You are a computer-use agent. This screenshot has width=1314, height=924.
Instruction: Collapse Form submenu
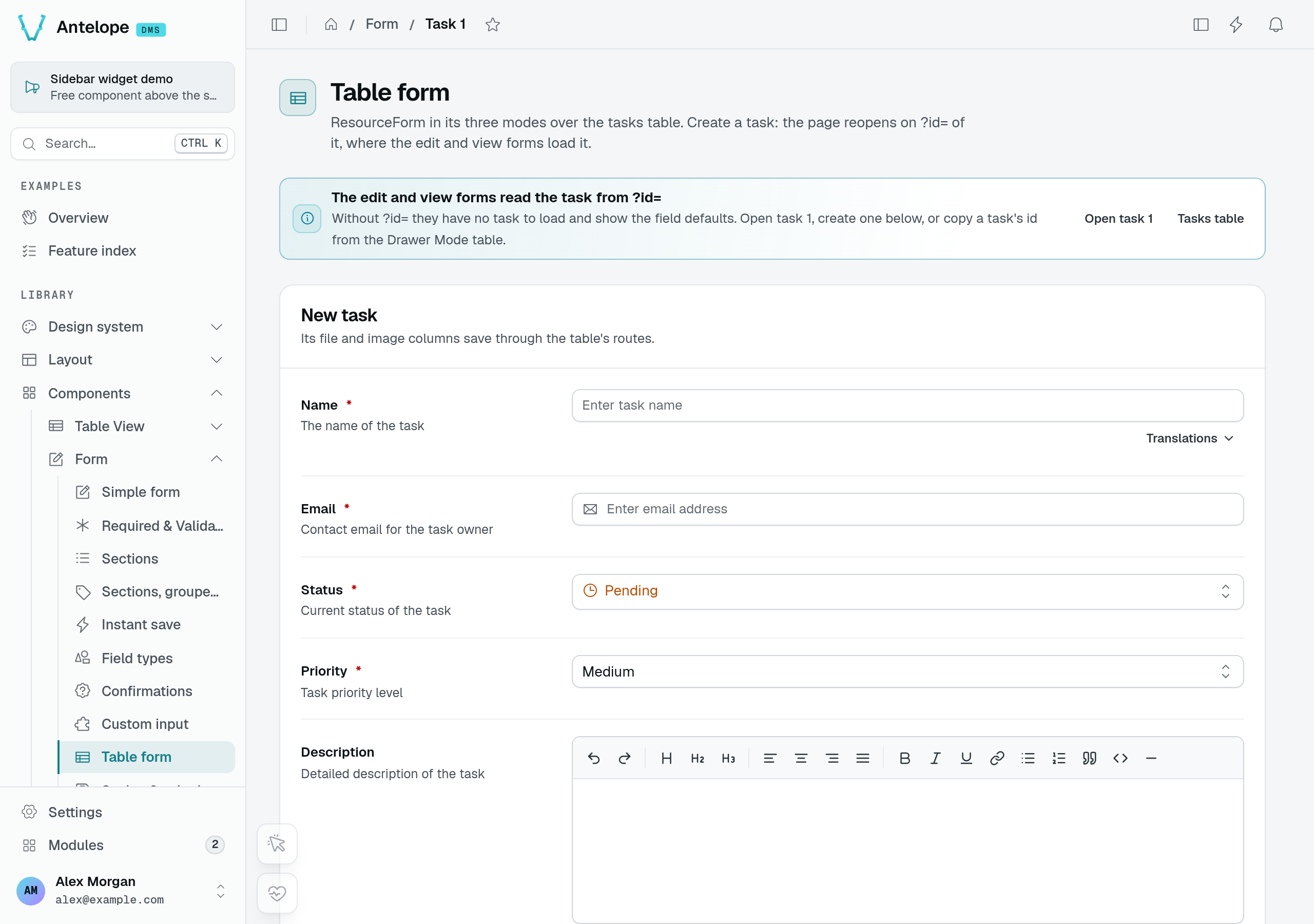click(x=136, y=458)
